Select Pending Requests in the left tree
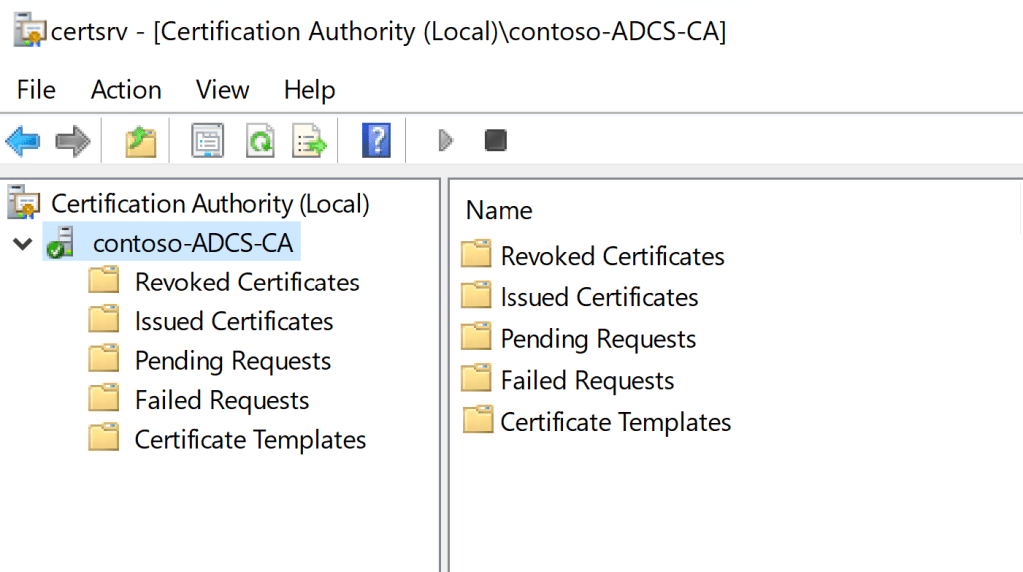The width and height of the screenshot is (1023, 572). 232,361
